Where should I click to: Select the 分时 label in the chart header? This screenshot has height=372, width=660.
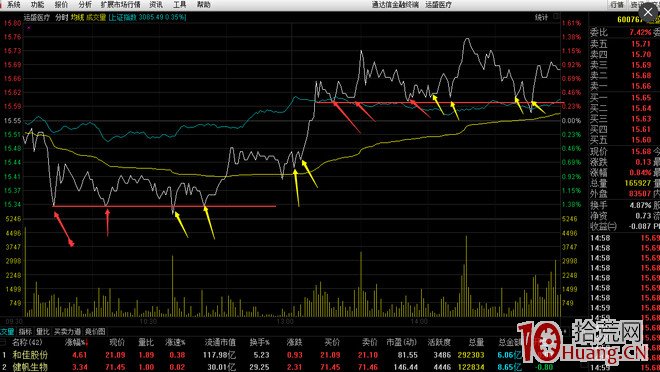pyautogui.click(x=61, y=17)
